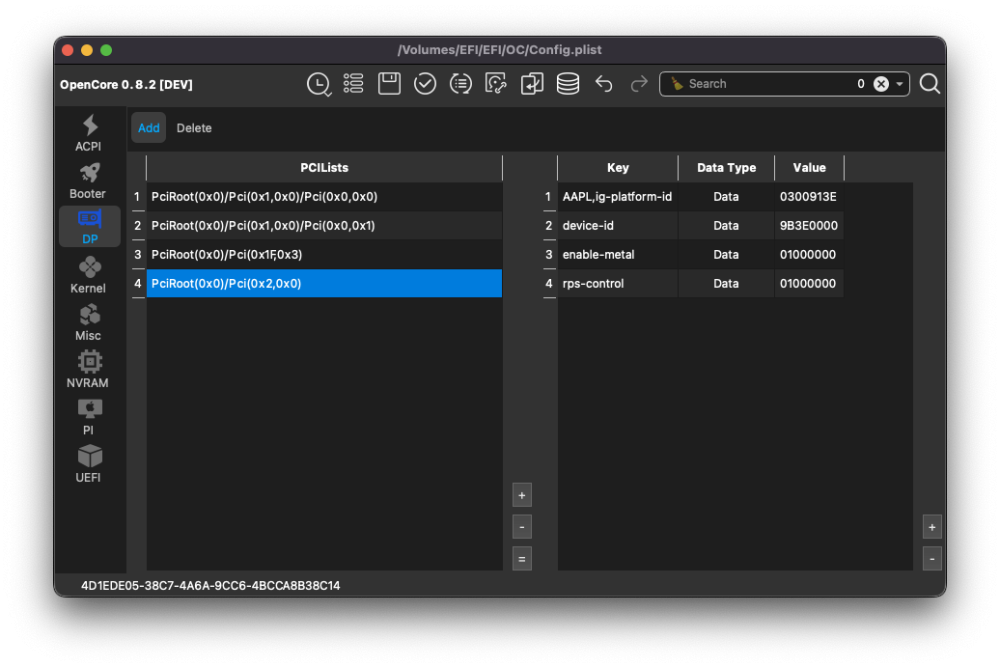
Task: Open the UEFI section
Action: [x=89, y=464]
